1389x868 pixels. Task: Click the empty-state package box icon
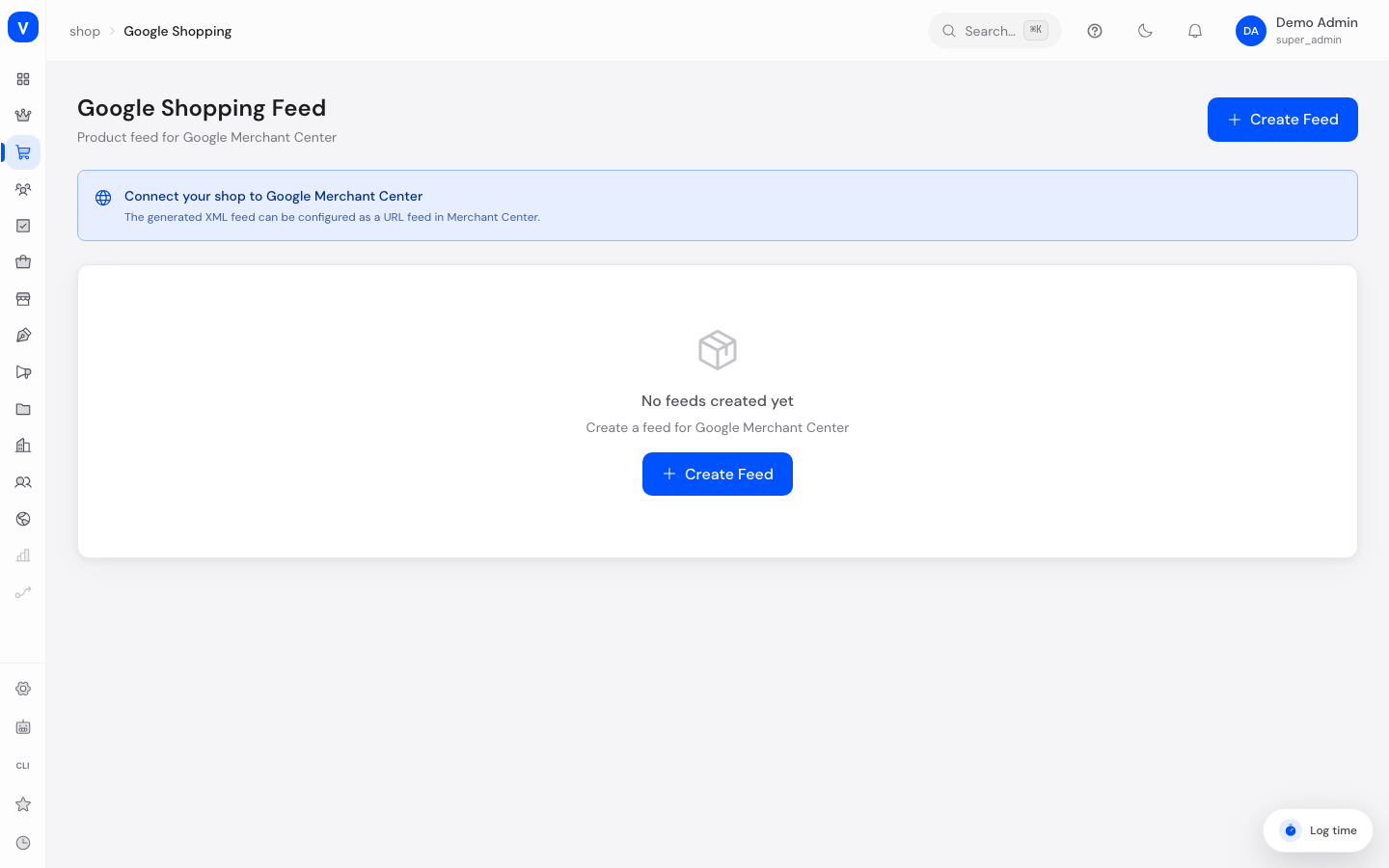click(x=718, y=350)
